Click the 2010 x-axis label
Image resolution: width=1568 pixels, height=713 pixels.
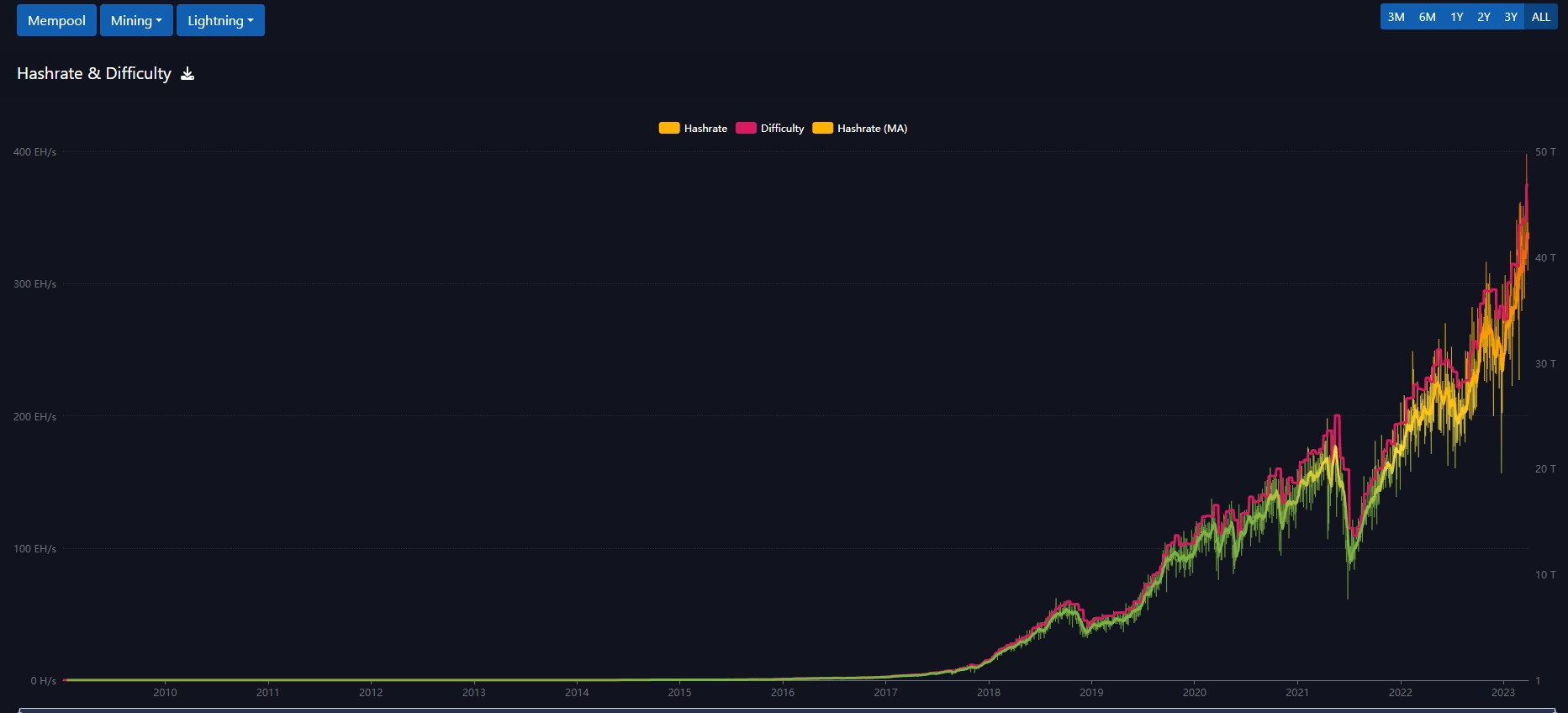click(x=165, y=693)
